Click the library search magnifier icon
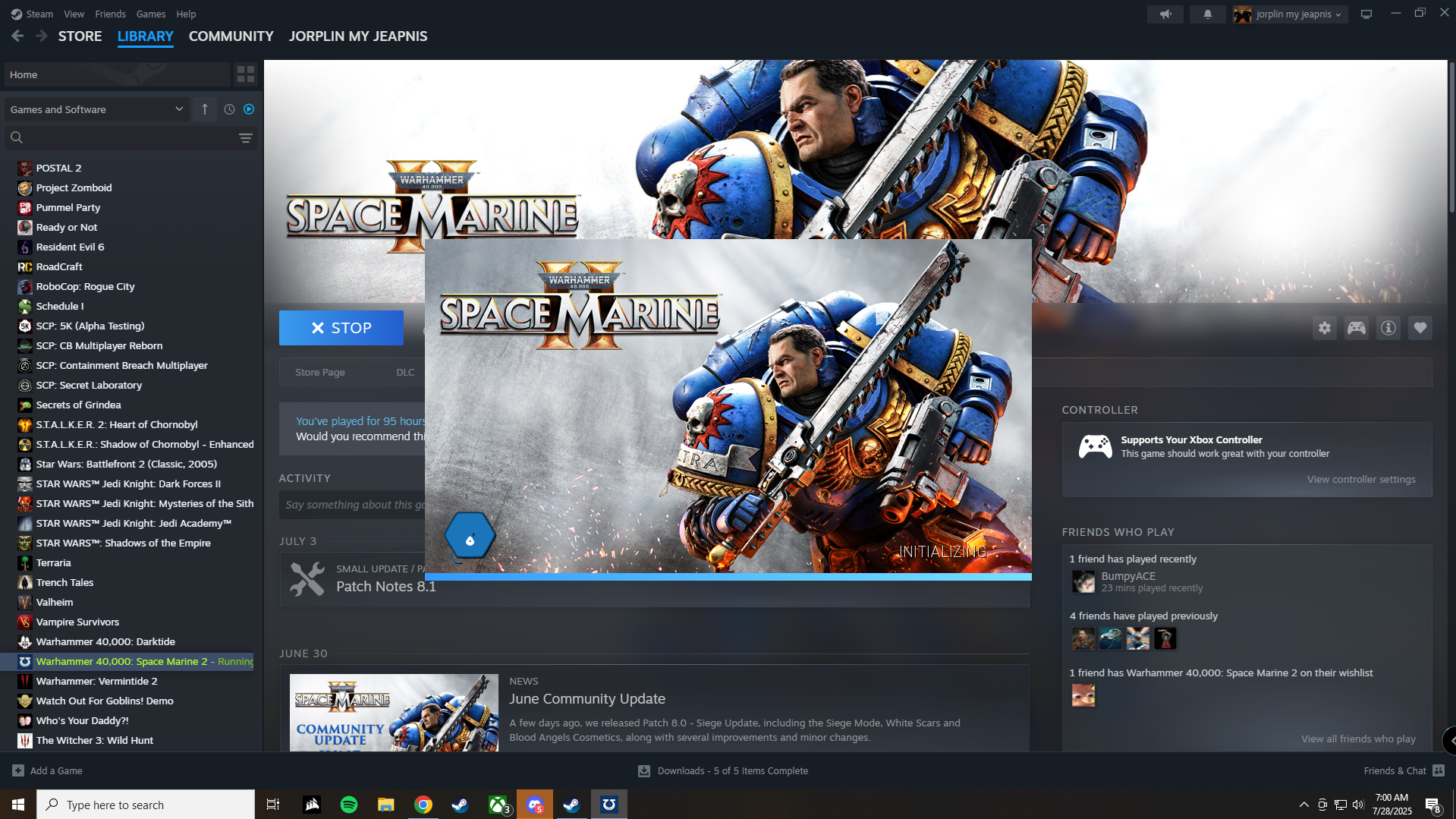The height and width of the screenshot is (819, 1456). click(x=17, y=137)
